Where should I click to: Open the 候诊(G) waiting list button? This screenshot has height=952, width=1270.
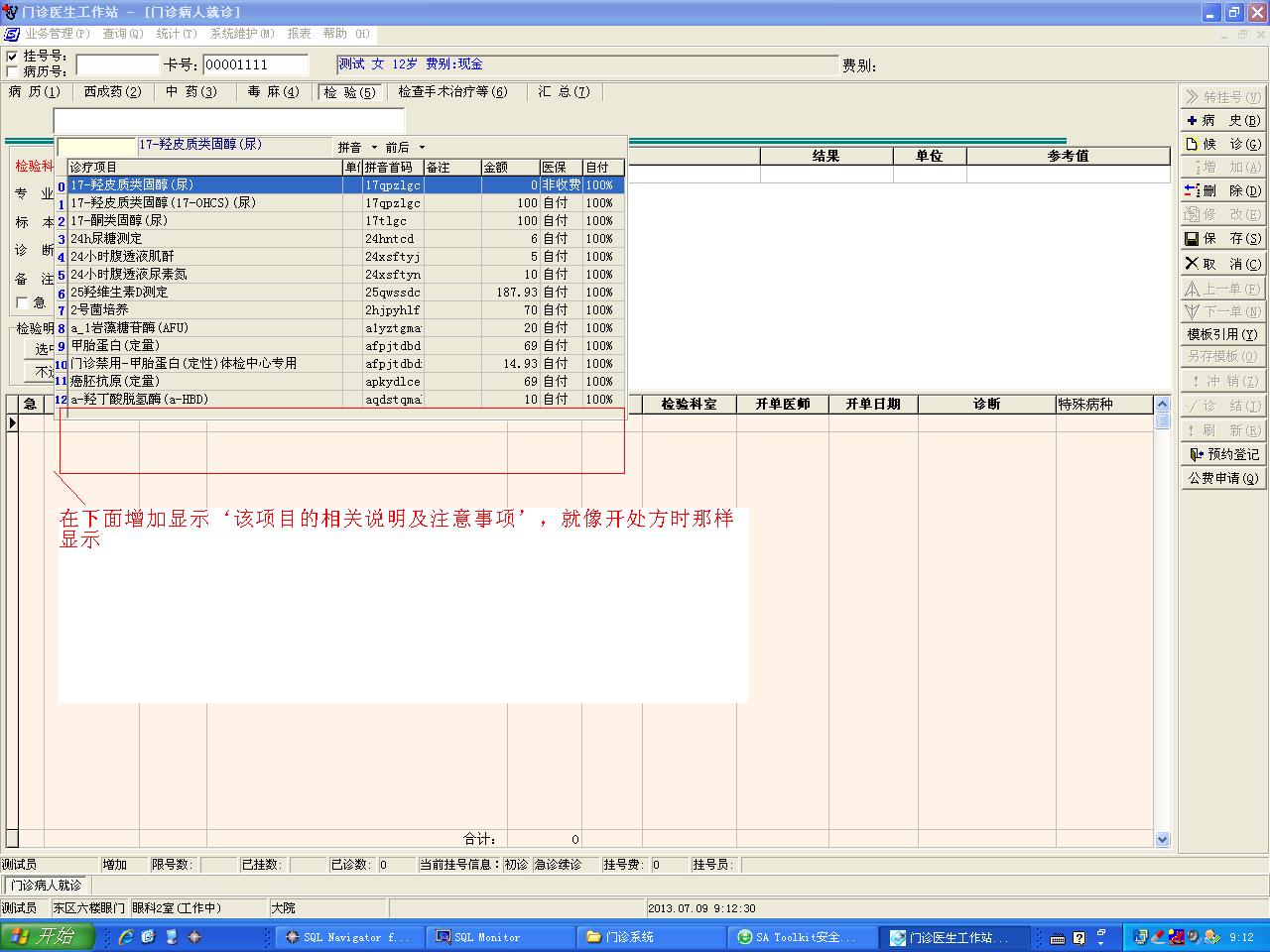point(1222,144)
